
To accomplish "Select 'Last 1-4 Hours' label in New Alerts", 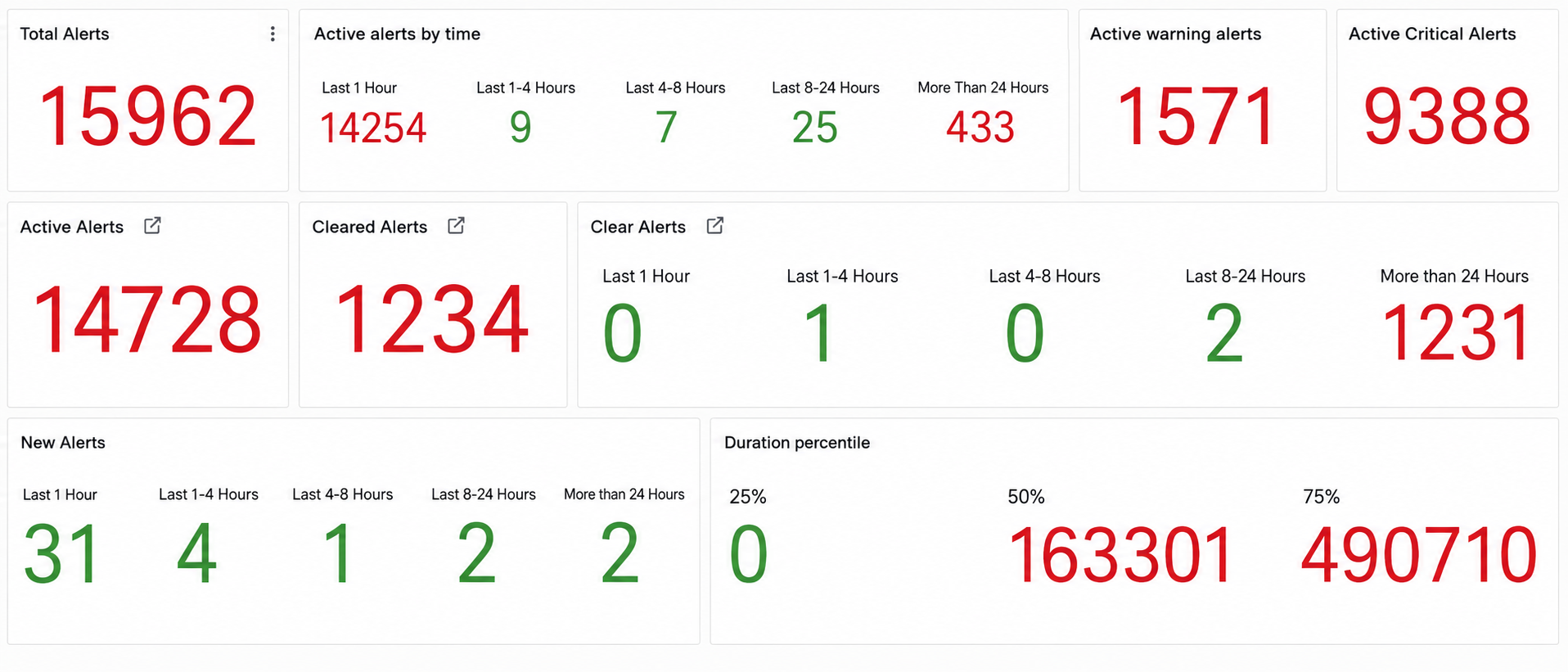I will click(209, 494).
